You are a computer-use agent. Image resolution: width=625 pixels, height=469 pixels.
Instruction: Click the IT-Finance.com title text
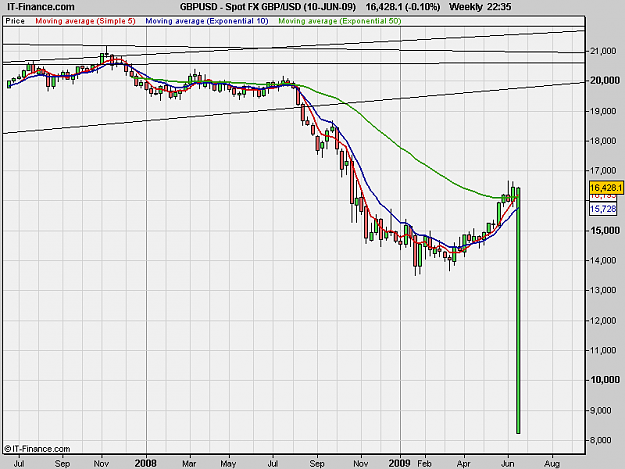click(x=41, y=7)
